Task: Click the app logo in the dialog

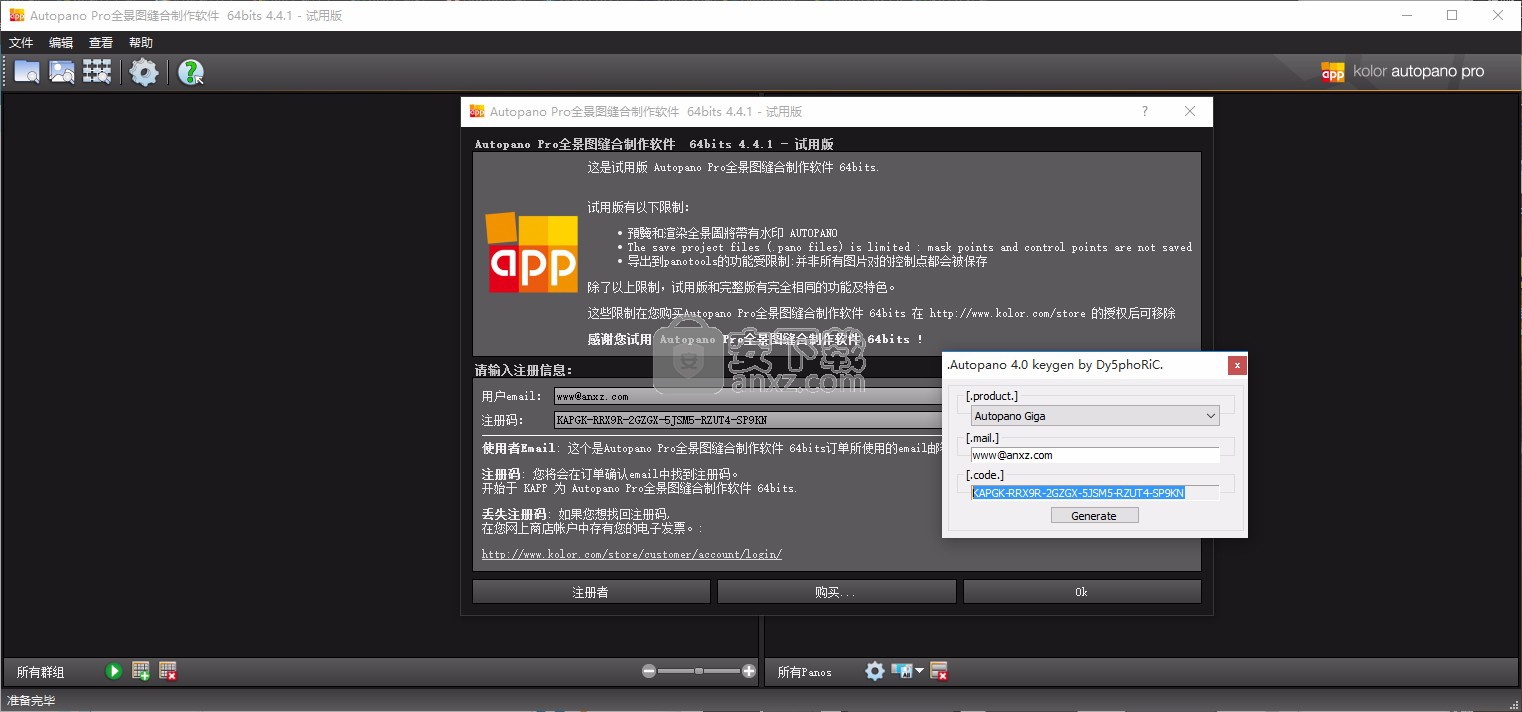Action: (532, 251)
